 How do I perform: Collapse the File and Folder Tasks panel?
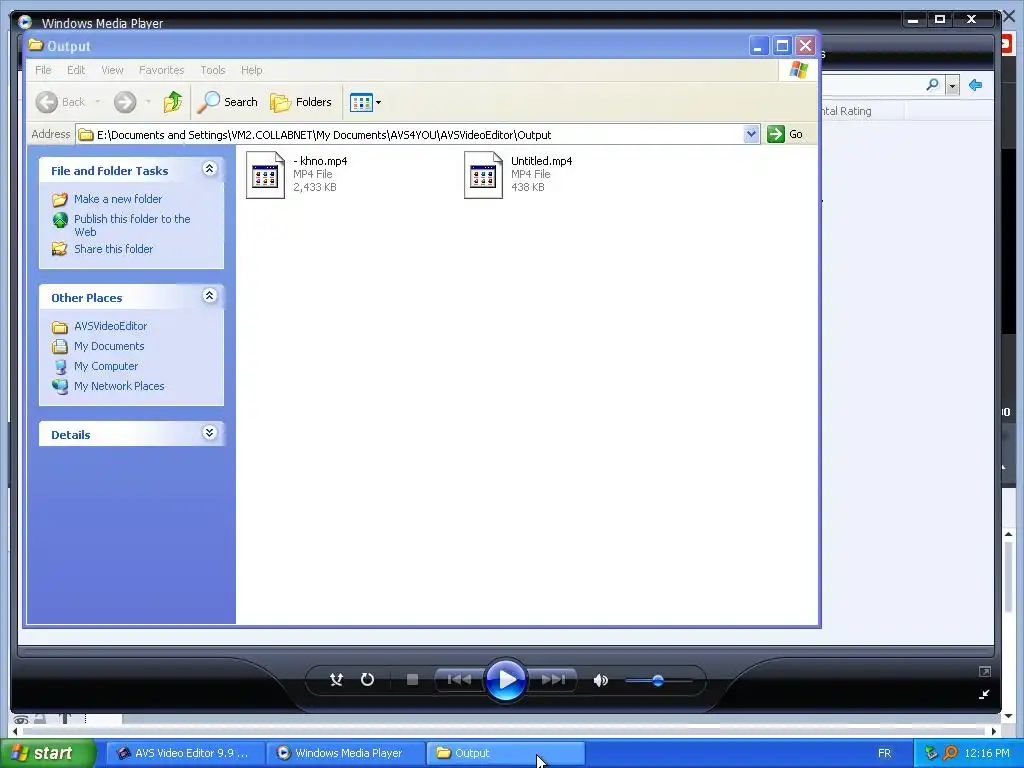point(209,169)
